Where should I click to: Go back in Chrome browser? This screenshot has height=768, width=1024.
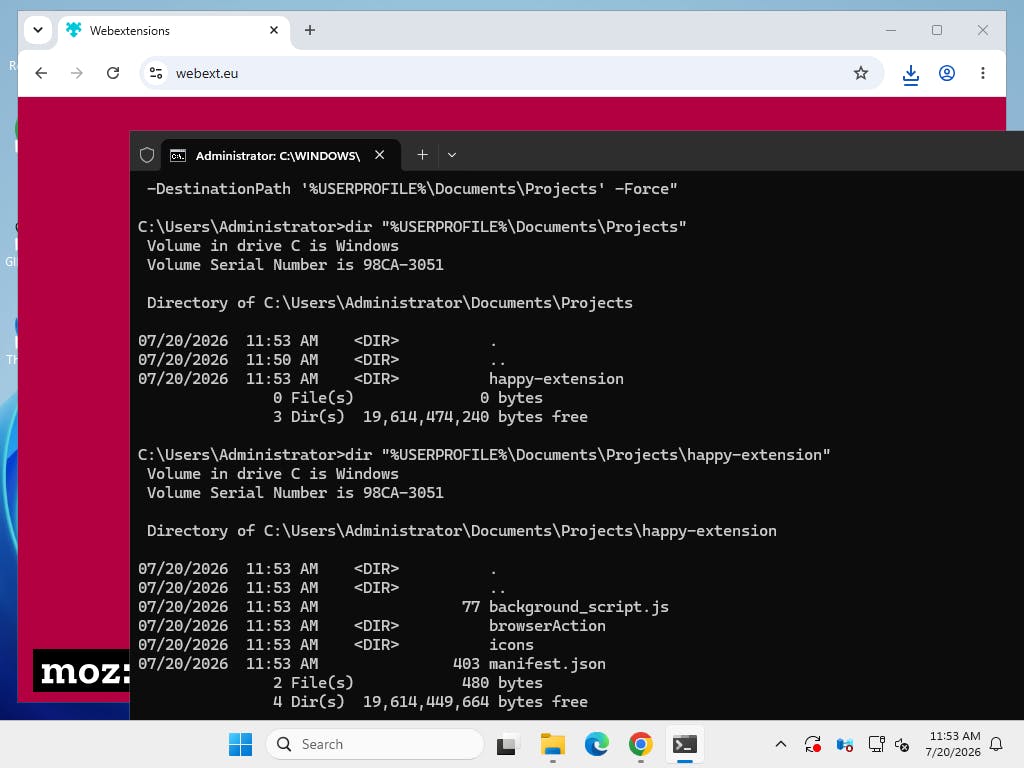[x=41, y=73]
